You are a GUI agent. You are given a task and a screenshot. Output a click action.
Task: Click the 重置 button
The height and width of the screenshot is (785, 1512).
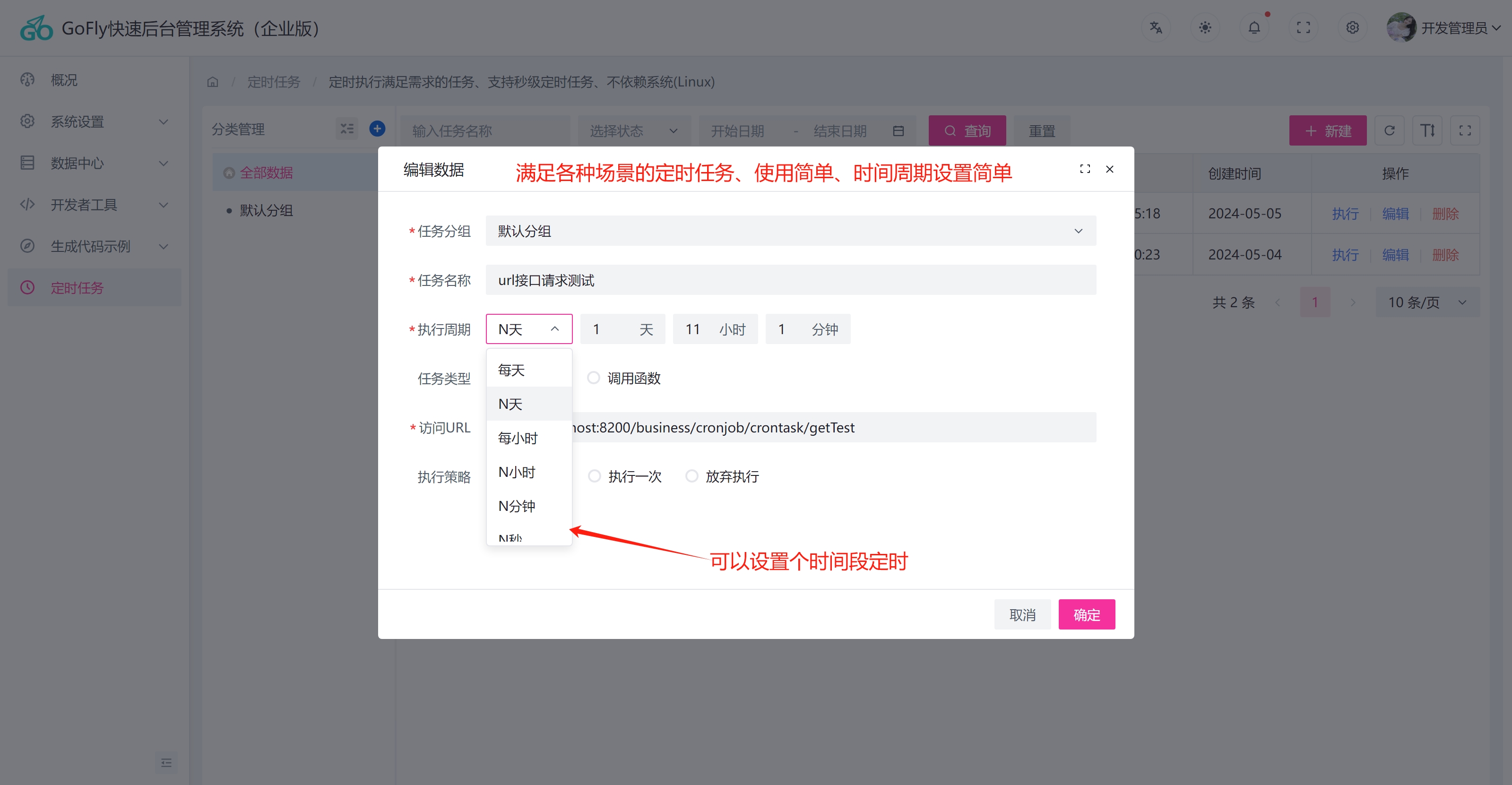[x=1042, y=130]
